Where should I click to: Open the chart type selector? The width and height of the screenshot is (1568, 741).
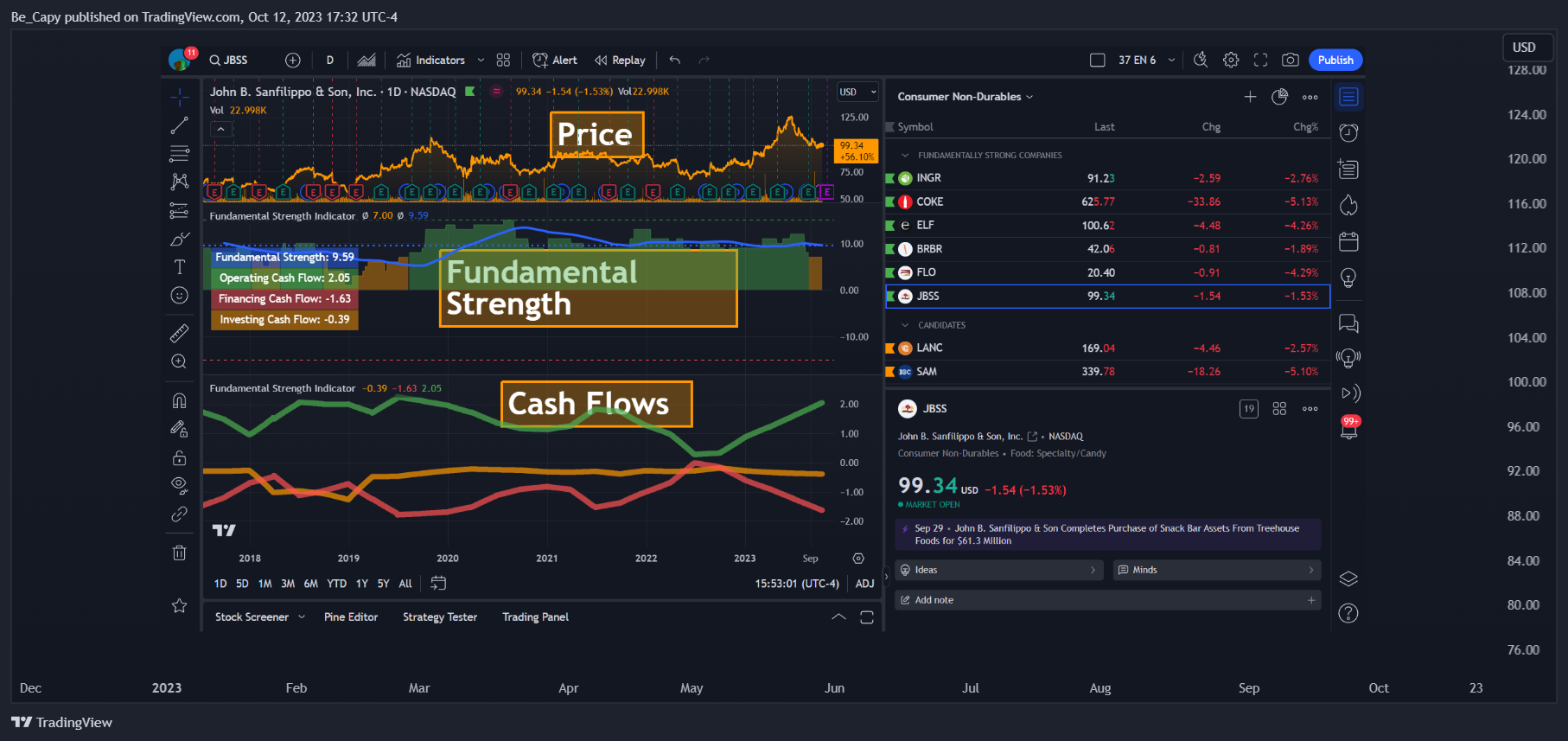point(367,60)
